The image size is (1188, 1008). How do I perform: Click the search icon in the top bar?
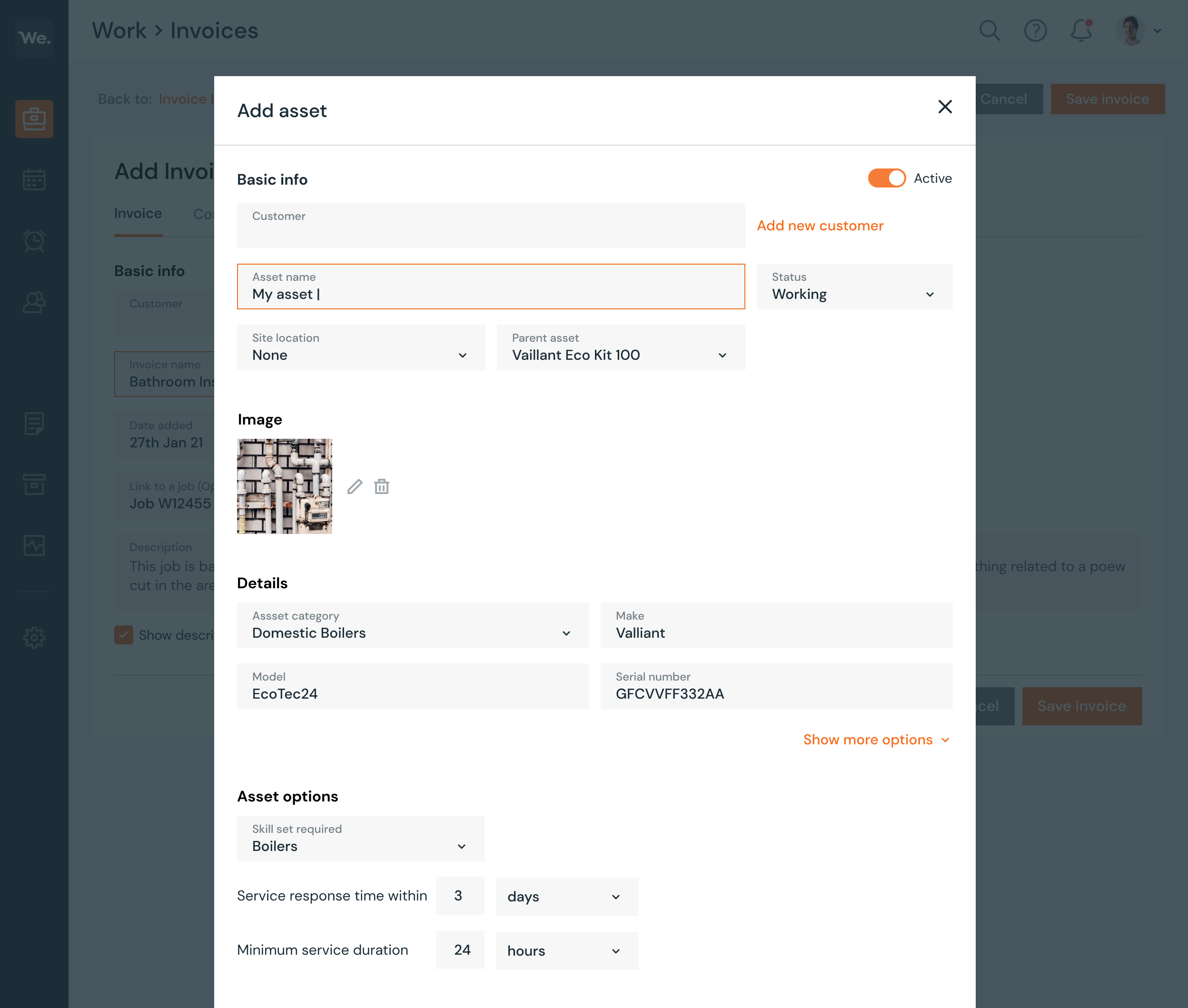[x=990, y=31]
